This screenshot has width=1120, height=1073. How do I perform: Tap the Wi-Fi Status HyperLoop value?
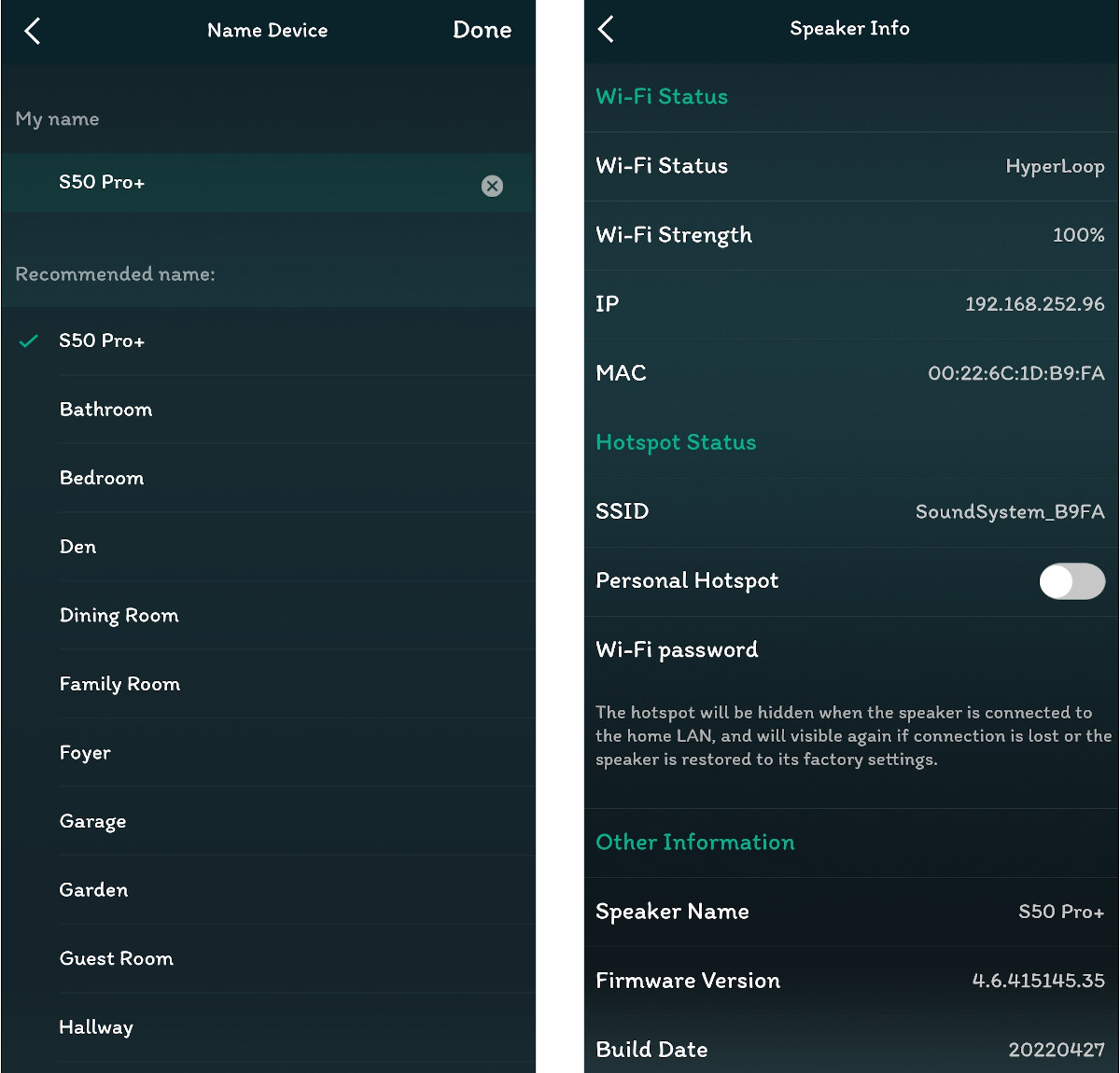coord(1055,167)
